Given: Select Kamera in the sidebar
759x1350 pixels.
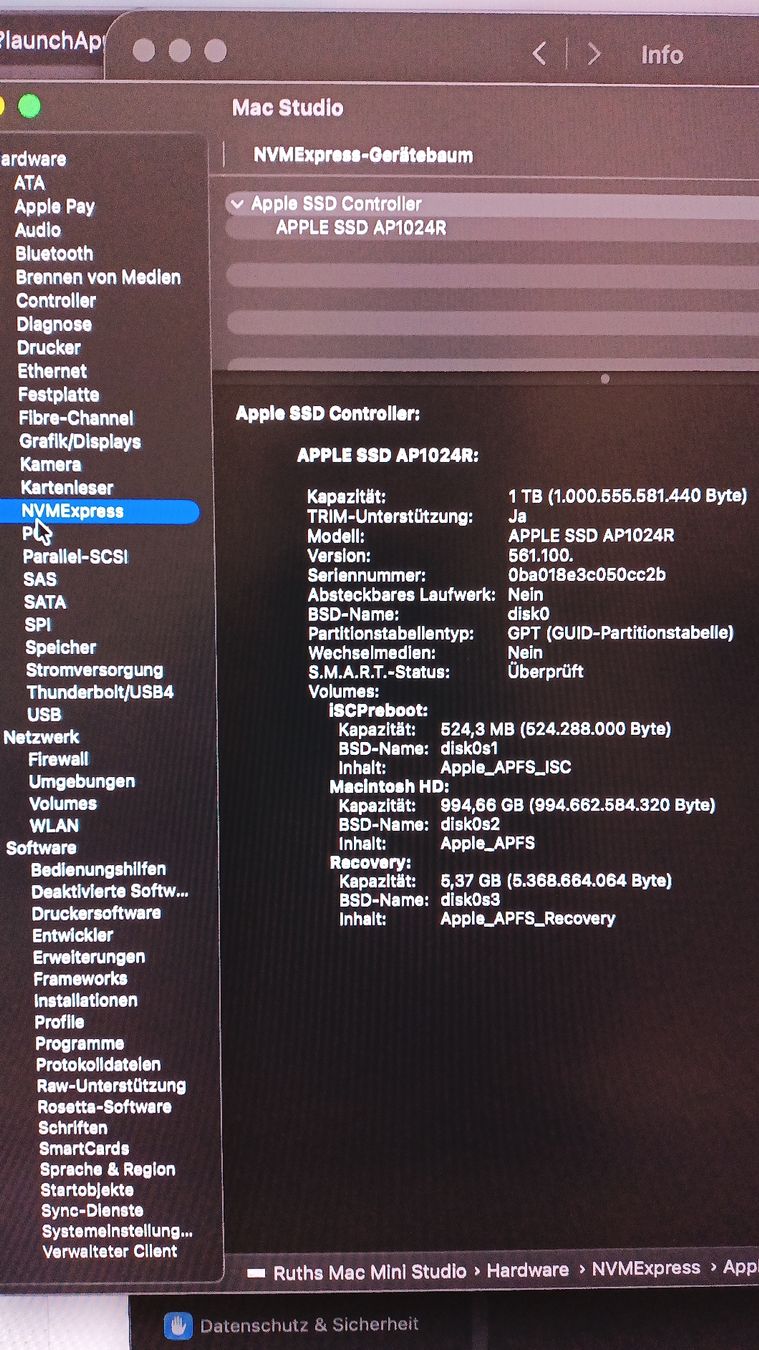Looking at the screenshot, I should (x=51, y=465).
